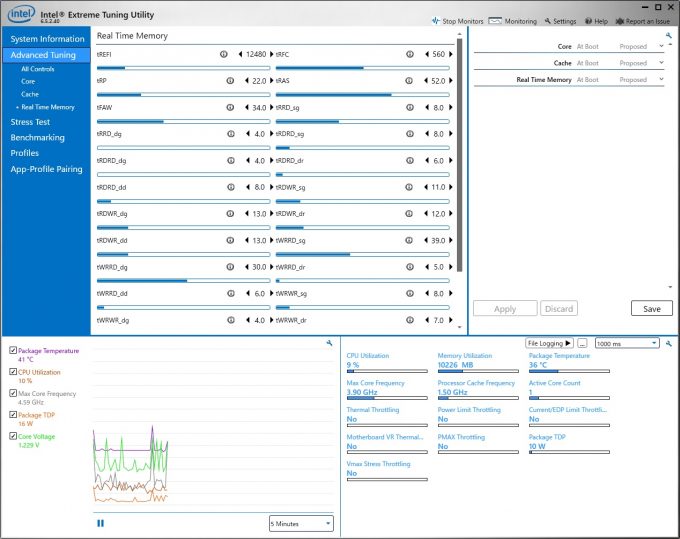Click Stop Monitors waveform icon

(435, 21)
